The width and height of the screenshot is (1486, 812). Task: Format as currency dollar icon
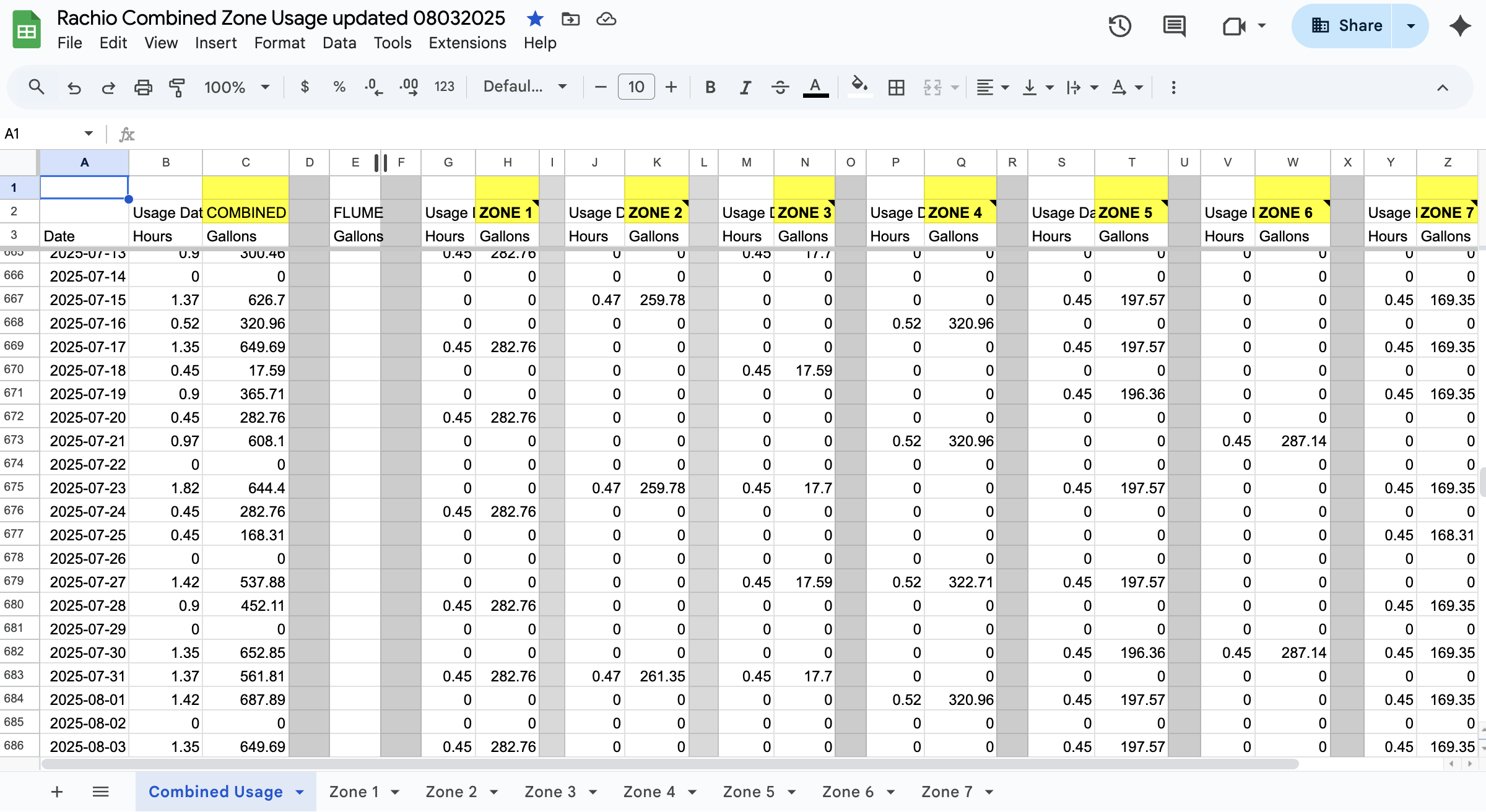[x=305, y=87]
